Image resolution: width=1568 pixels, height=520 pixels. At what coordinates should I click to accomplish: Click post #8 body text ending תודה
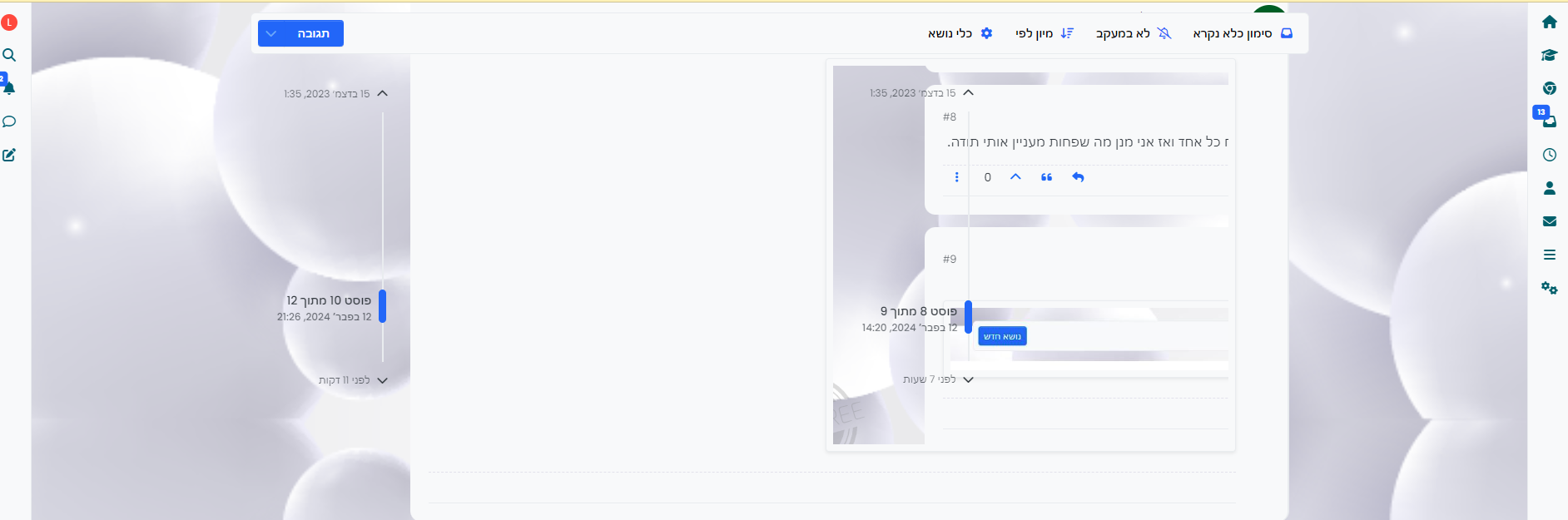pos(1088,142)
